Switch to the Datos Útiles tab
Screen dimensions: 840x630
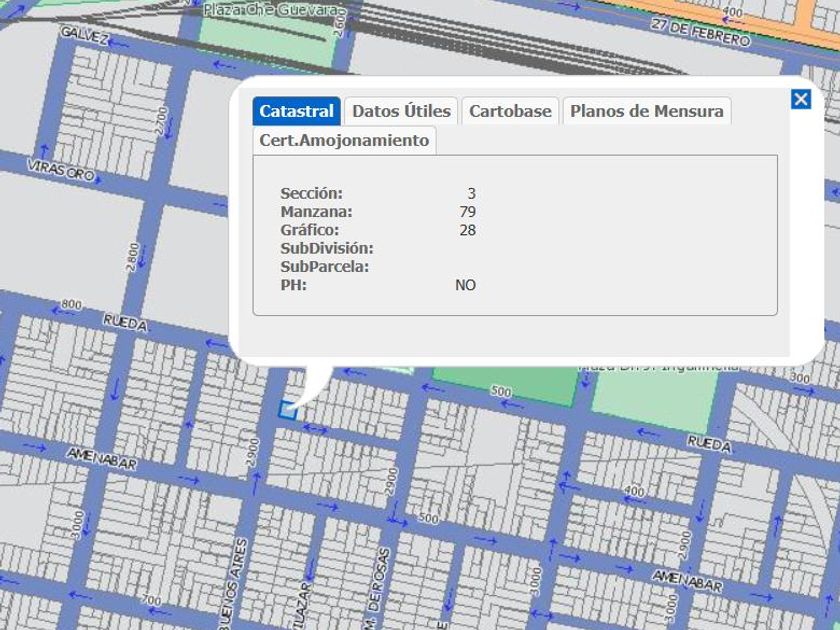[x=401, y=111]
